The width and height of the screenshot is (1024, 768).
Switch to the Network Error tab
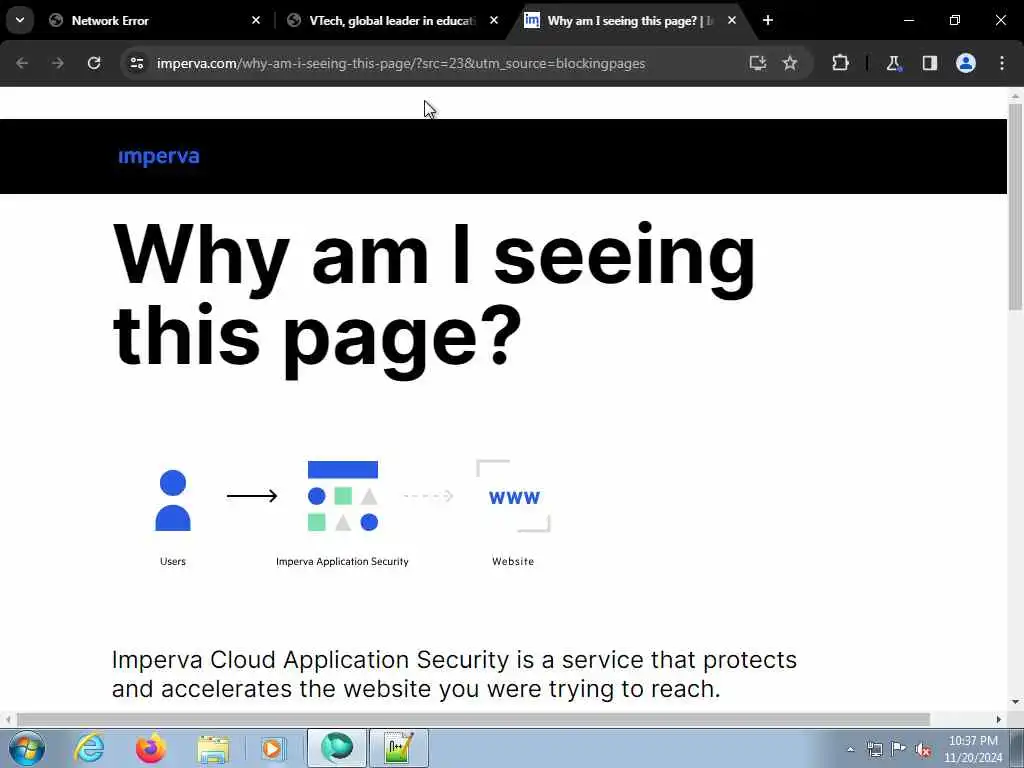pos(152,21)
